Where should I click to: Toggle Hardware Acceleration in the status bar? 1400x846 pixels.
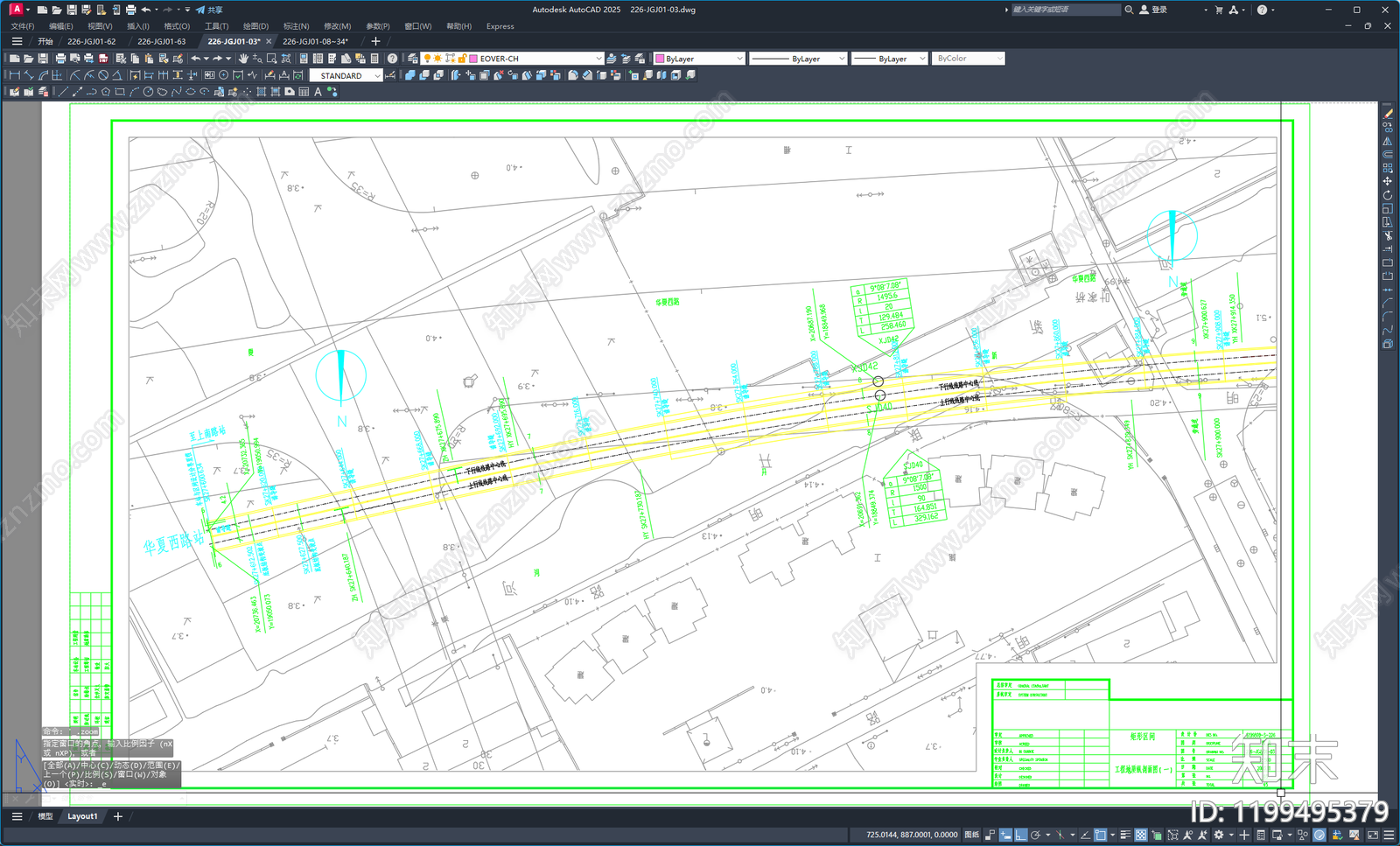(1319, 835)
